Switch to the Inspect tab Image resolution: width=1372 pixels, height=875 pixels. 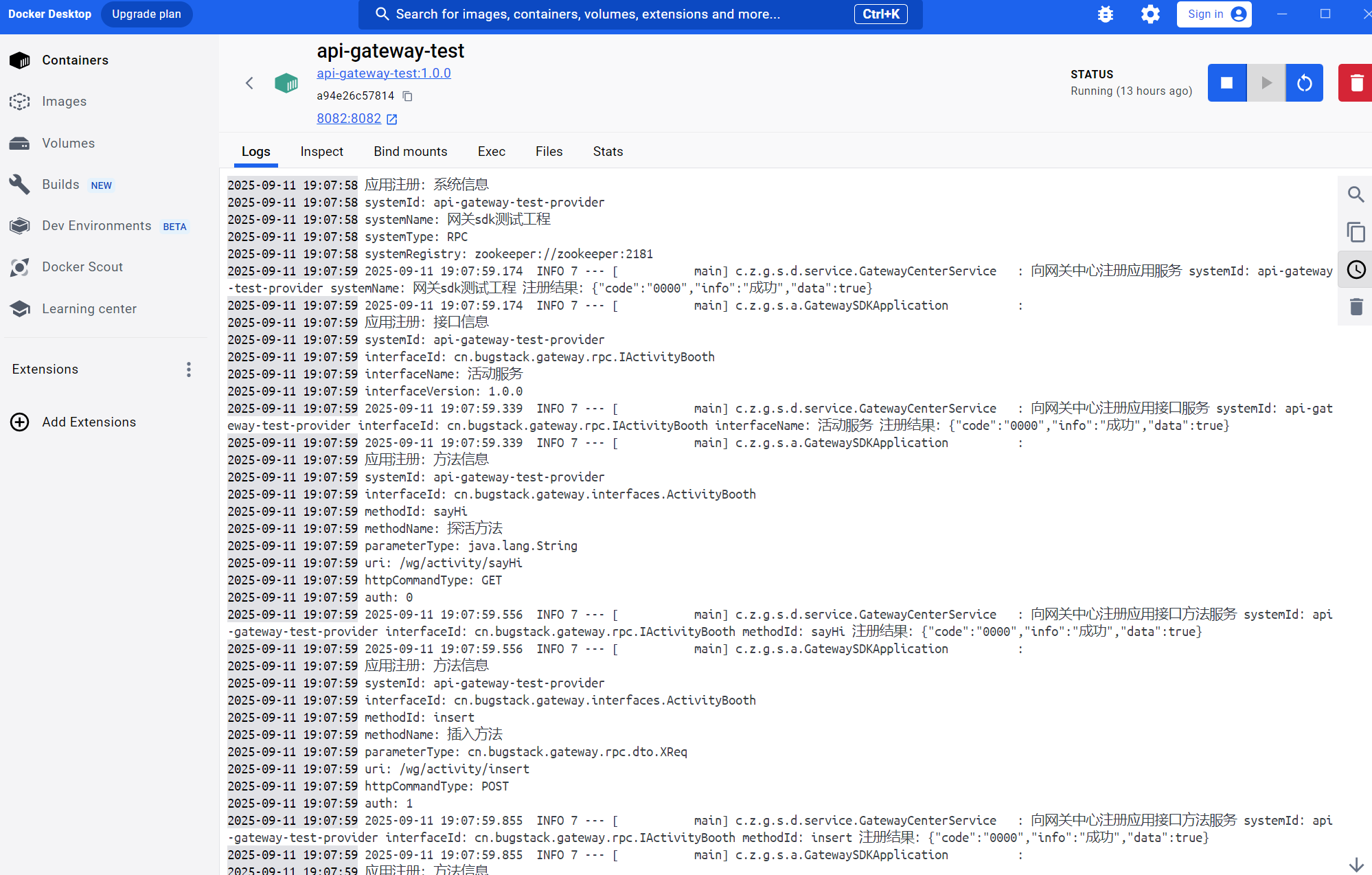pyautogui.click(x=321, y=152)
